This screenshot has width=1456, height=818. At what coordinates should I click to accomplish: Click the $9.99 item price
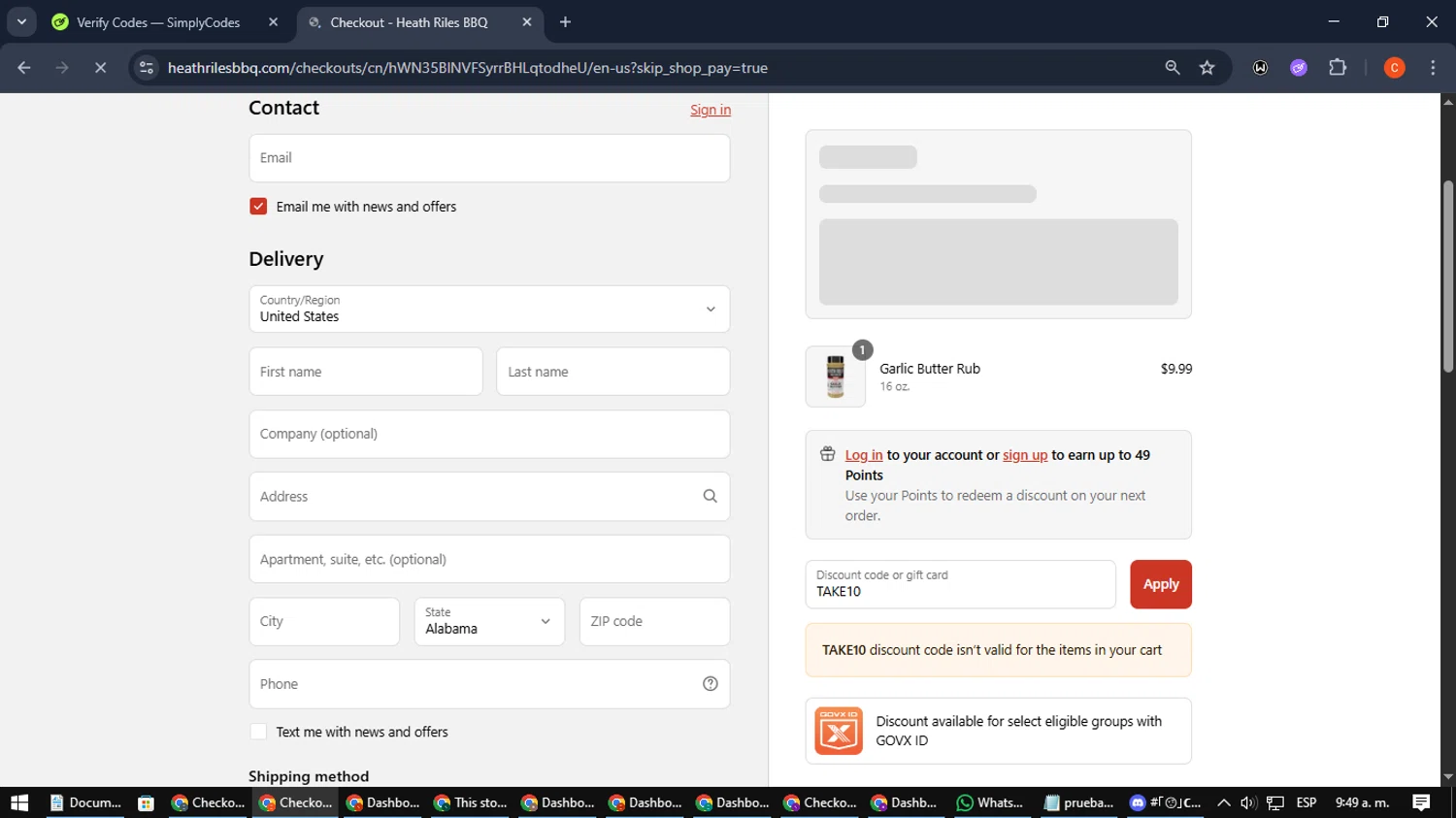(x=1176, y=369)
